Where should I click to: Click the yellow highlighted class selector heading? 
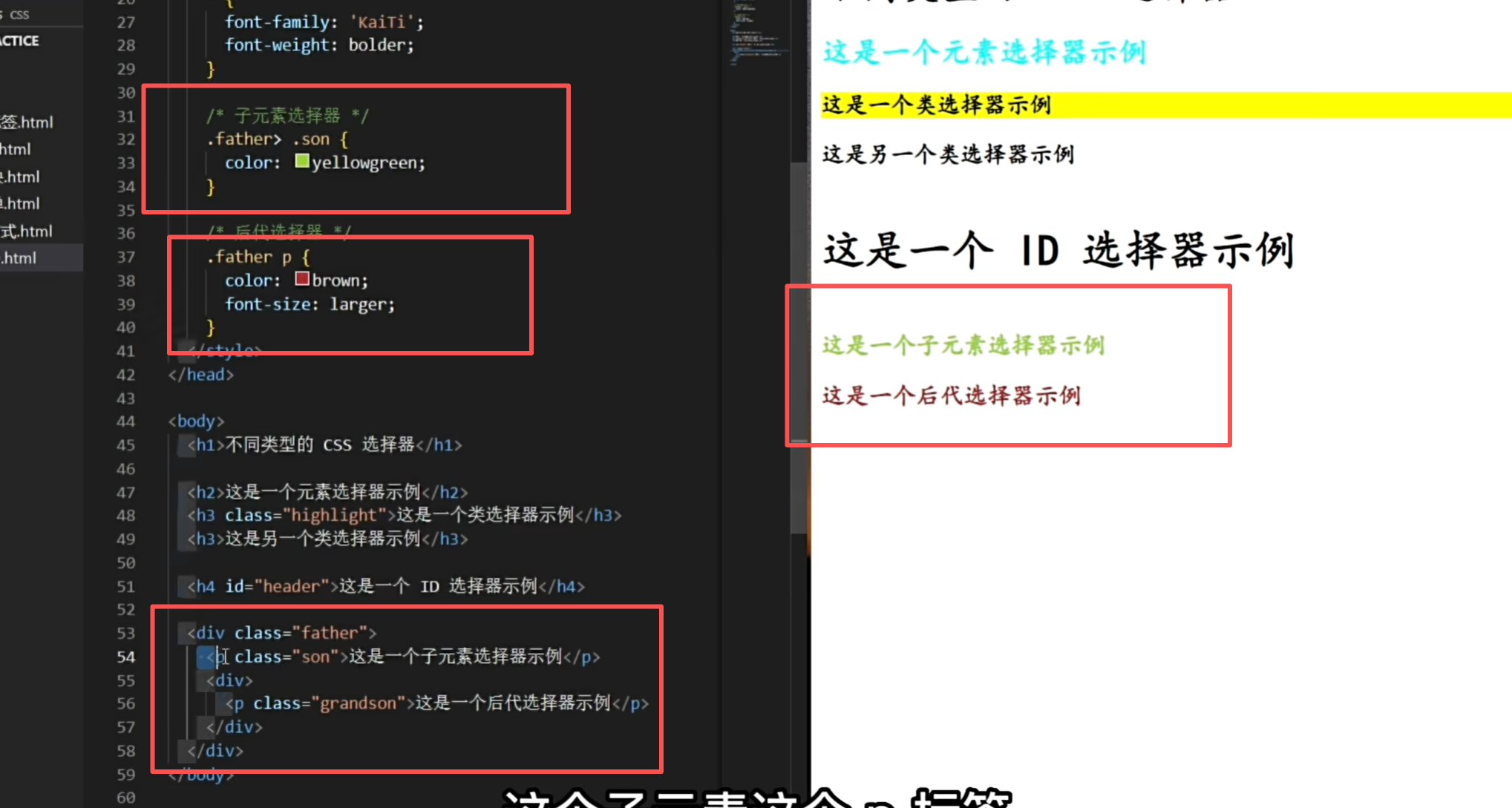point(937,105)
